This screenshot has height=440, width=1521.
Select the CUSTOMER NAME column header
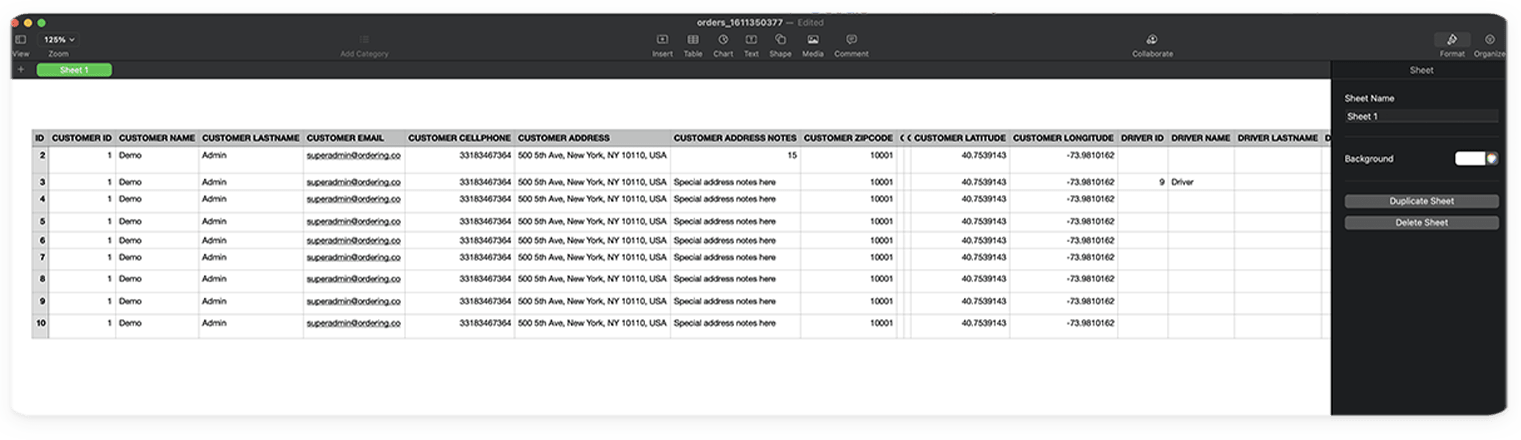click(157, 138)
